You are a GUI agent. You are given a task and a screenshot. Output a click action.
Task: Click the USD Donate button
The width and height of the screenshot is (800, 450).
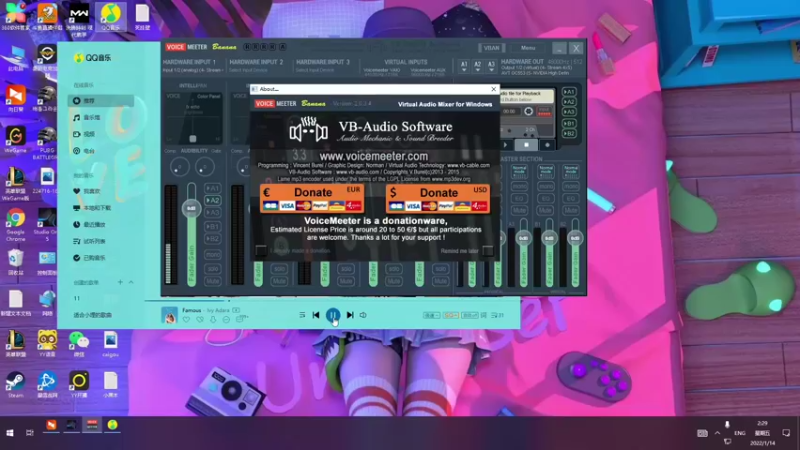(x=438, y=198)
